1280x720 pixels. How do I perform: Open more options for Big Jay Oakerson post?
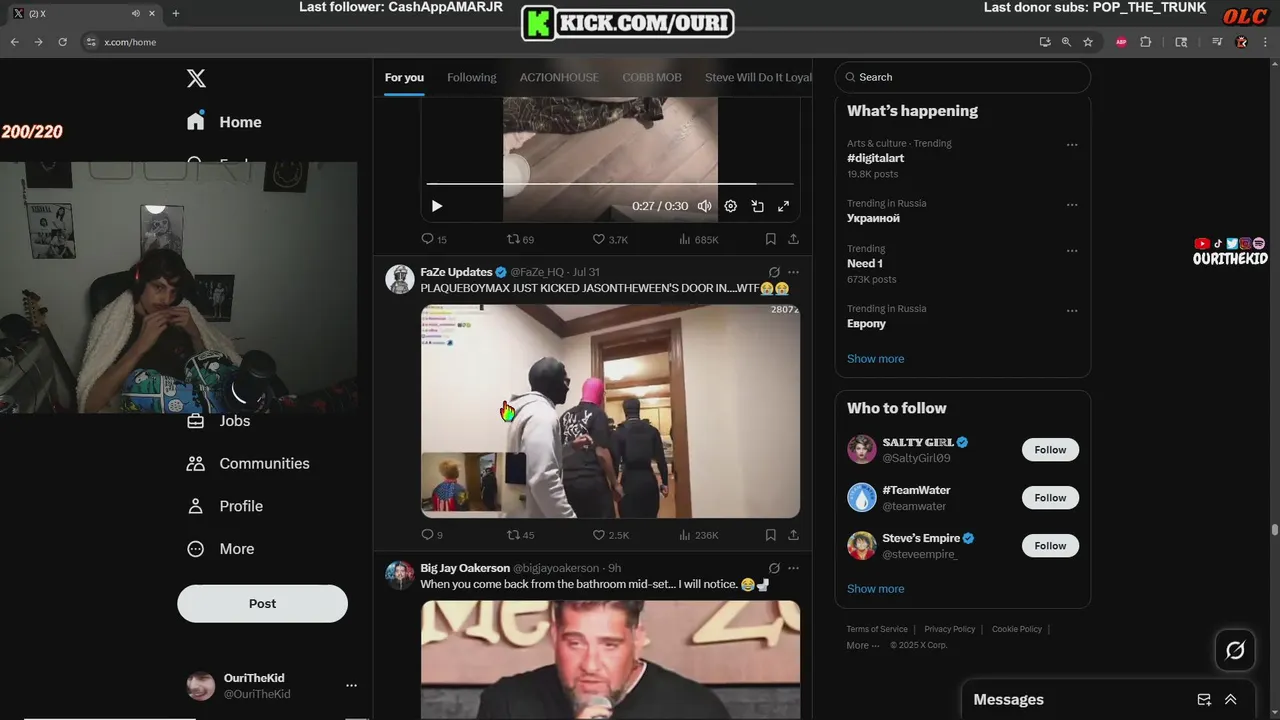793,568
